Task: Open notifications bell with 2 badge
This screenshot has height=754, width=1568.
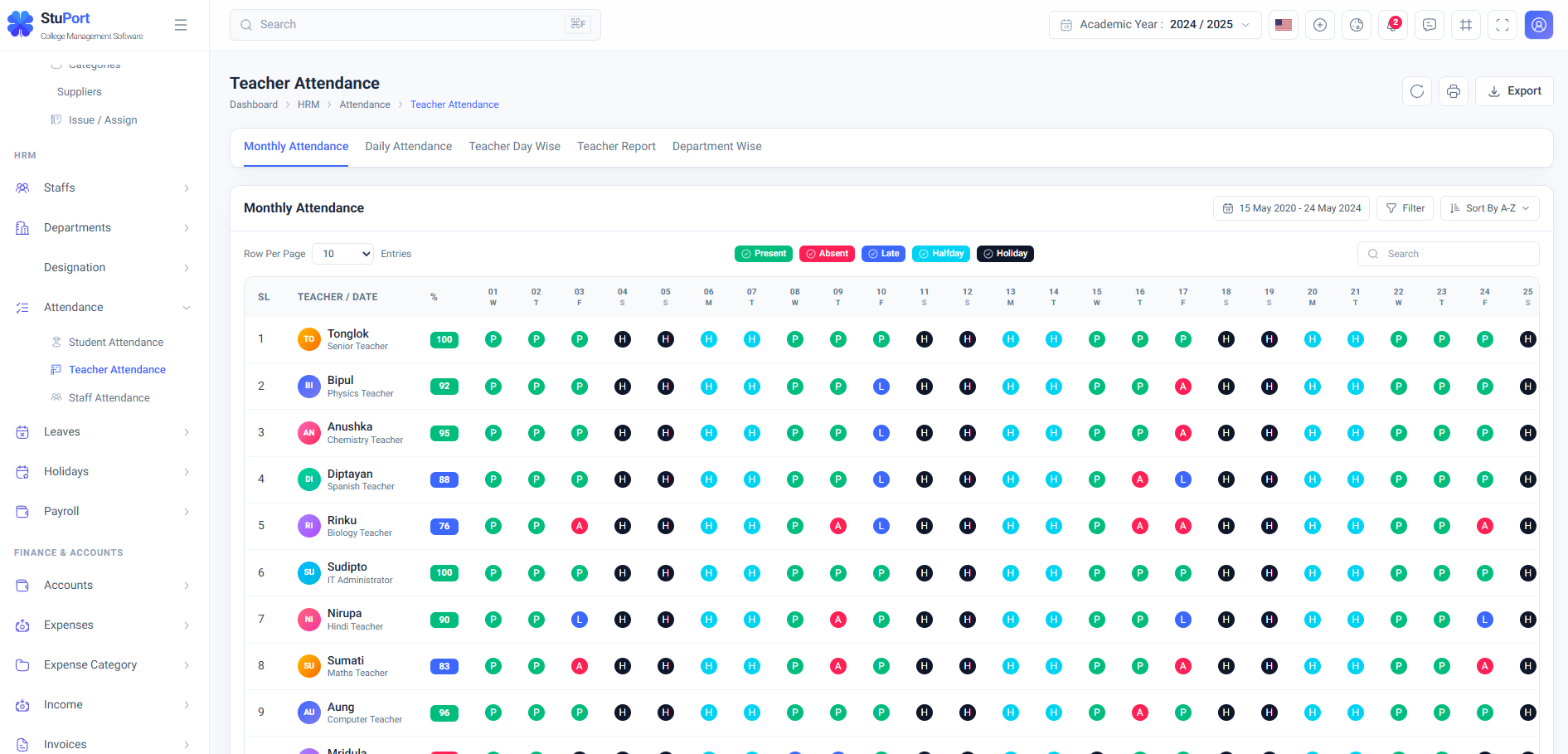Action: 1393,25
